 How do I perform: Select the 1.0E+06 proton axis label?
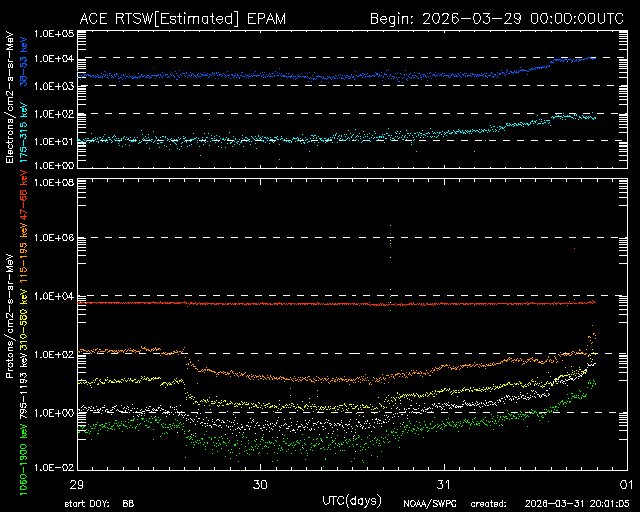54,238
